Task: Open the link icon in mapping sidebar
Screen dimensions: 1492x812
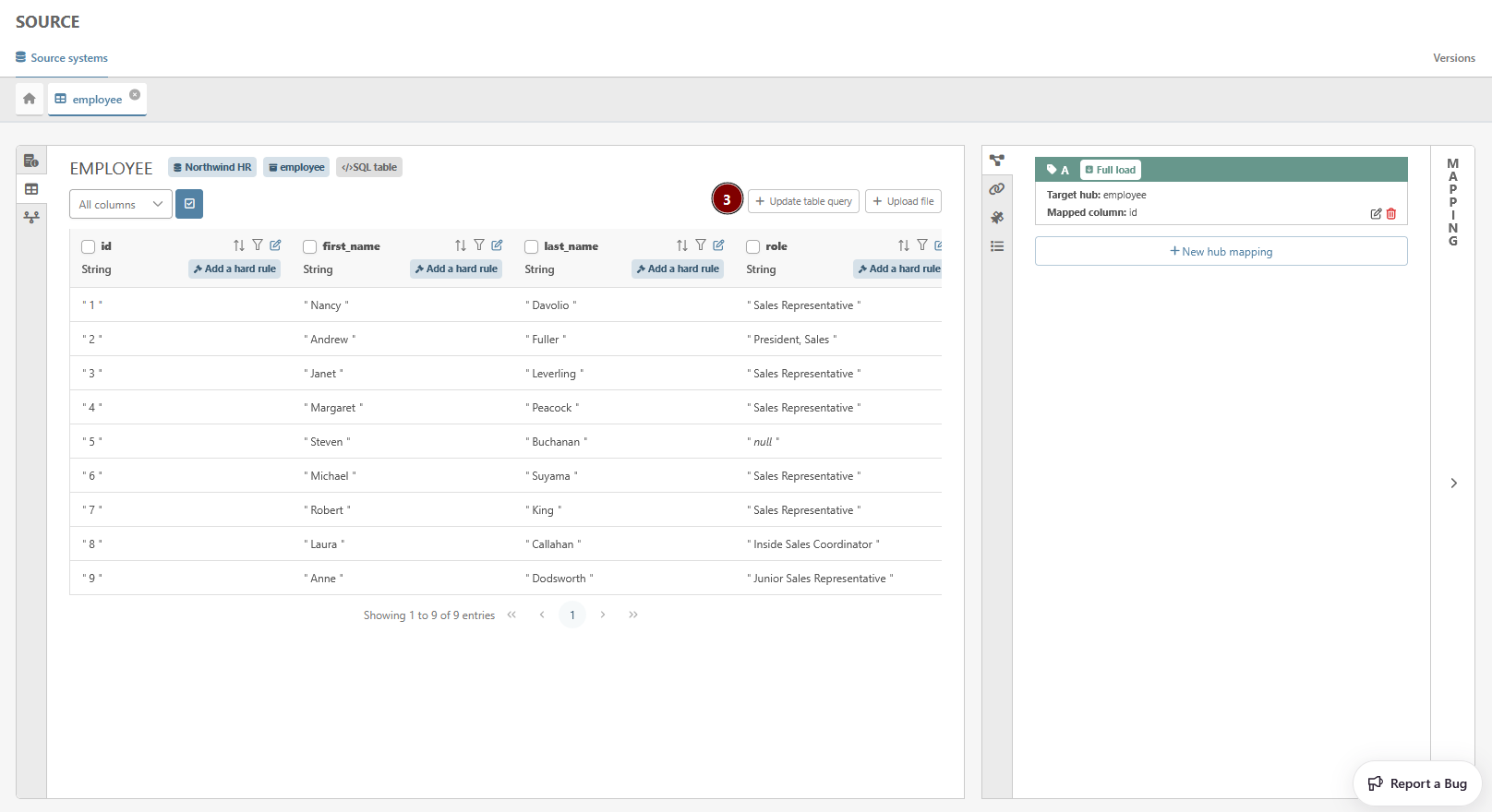Action: click(x=997, y=189)
